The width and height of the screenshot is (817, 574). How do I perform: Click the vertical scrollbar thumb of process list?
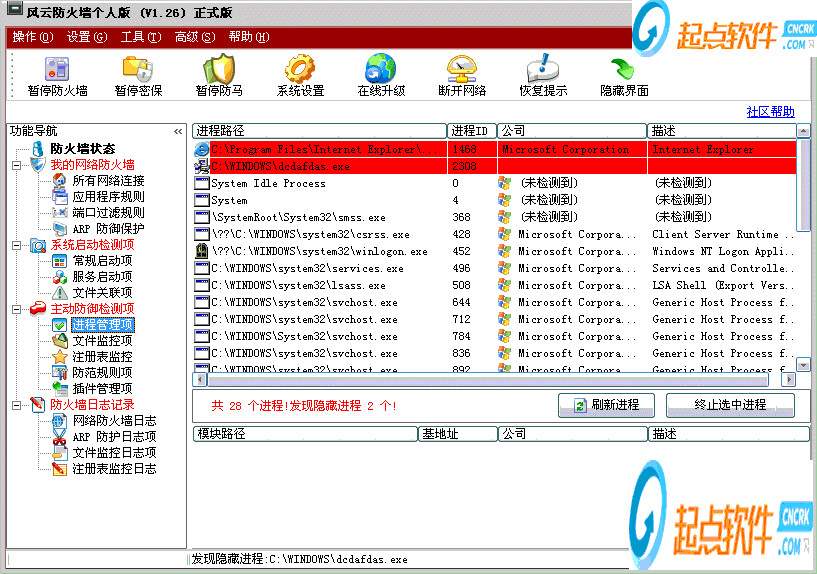click(x=803, y=184)
